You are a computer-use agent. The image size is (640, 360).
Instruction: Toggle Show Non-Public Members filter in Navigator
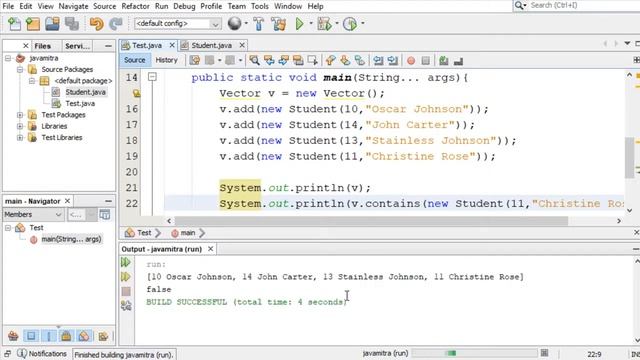click(x=66, y=336)
